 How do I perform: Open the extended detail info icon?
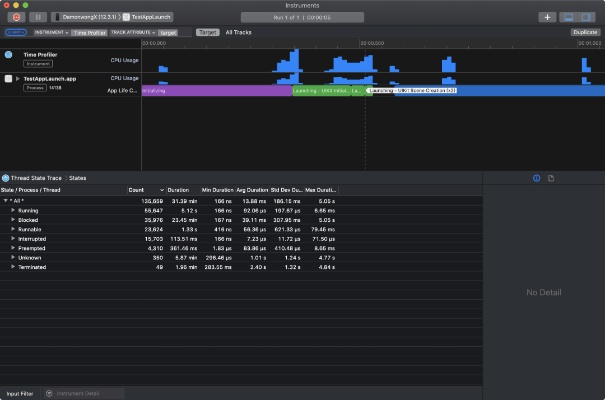pos(536,177)
